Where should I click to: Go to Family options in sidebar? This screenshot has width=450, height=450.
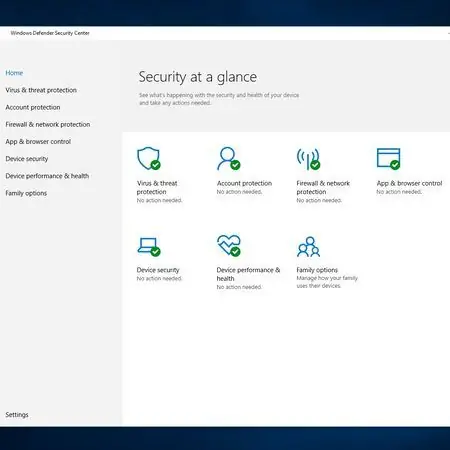tap(26, 193)
